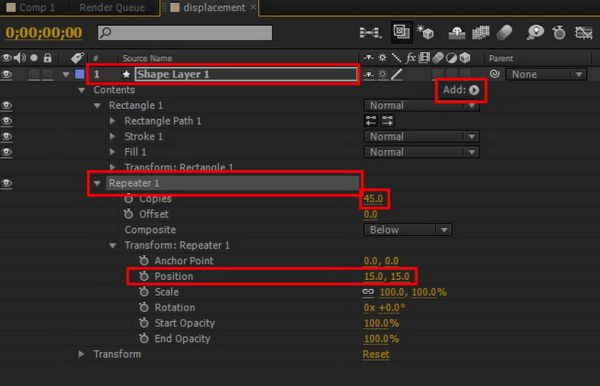Collapse the Repeater 1 group arrow

(97, 183)
